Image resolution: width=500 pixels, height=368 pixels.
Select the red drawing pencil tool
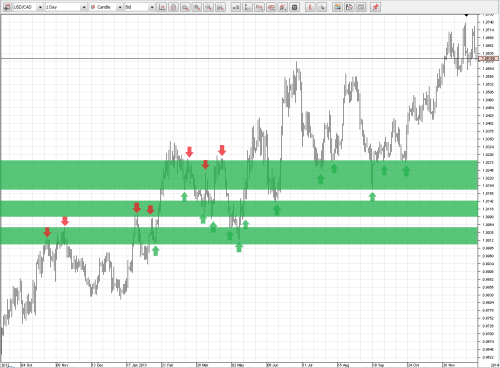click(310, 7)
